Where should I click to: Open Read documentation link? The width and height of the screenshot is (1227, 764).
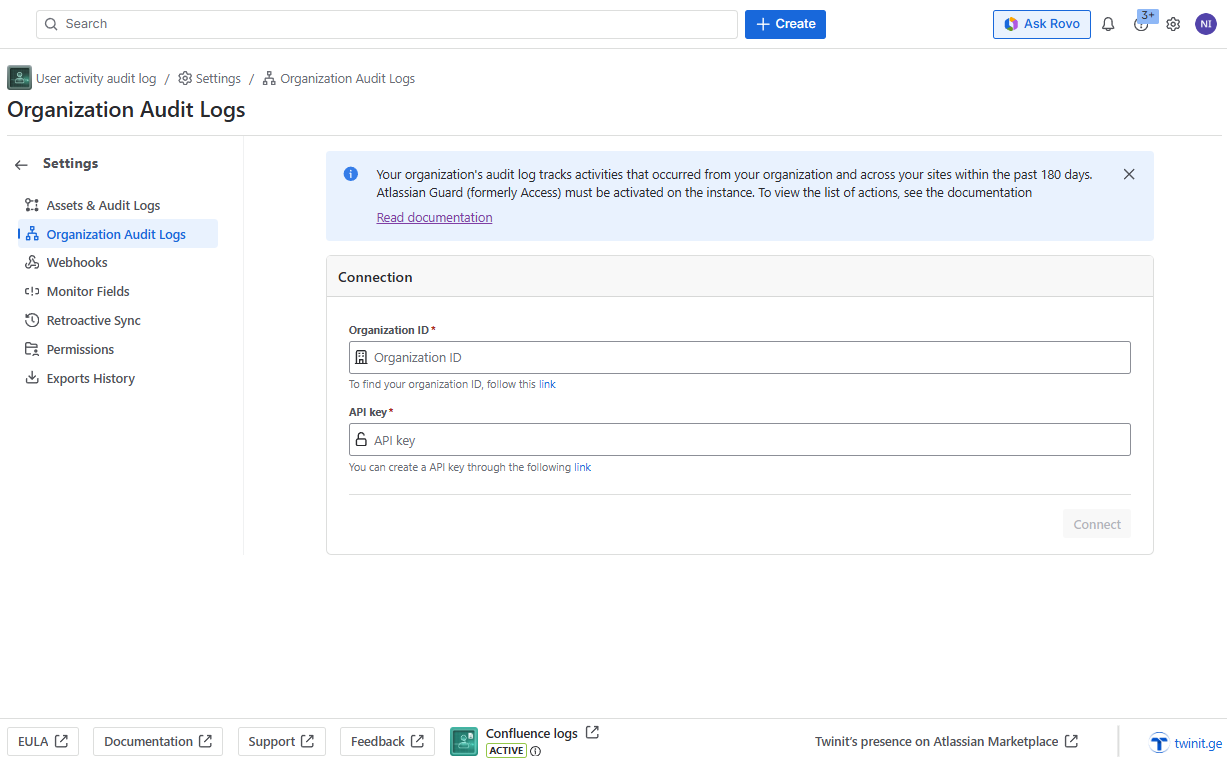pyautogui.click(x=434, y=217)
